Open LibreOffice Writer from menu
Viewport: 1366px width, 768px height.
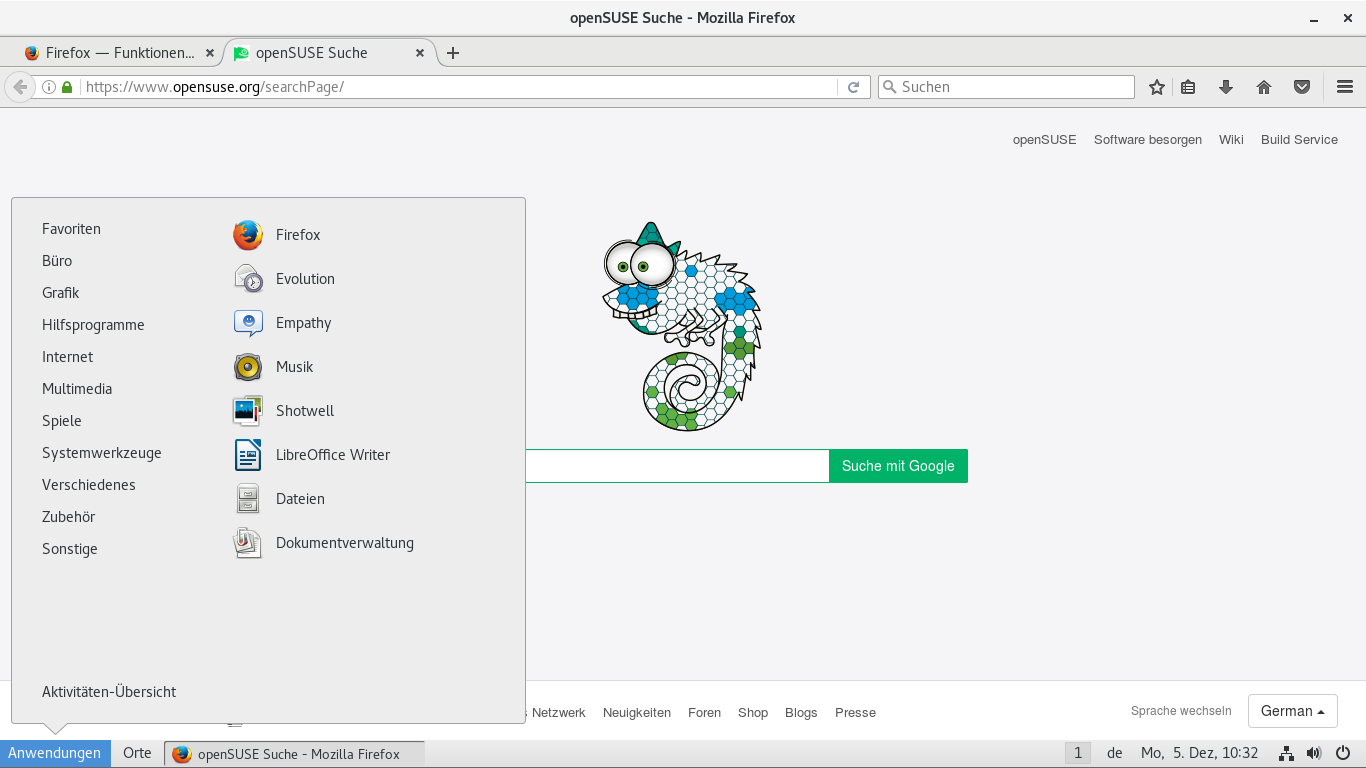(311, 455)
